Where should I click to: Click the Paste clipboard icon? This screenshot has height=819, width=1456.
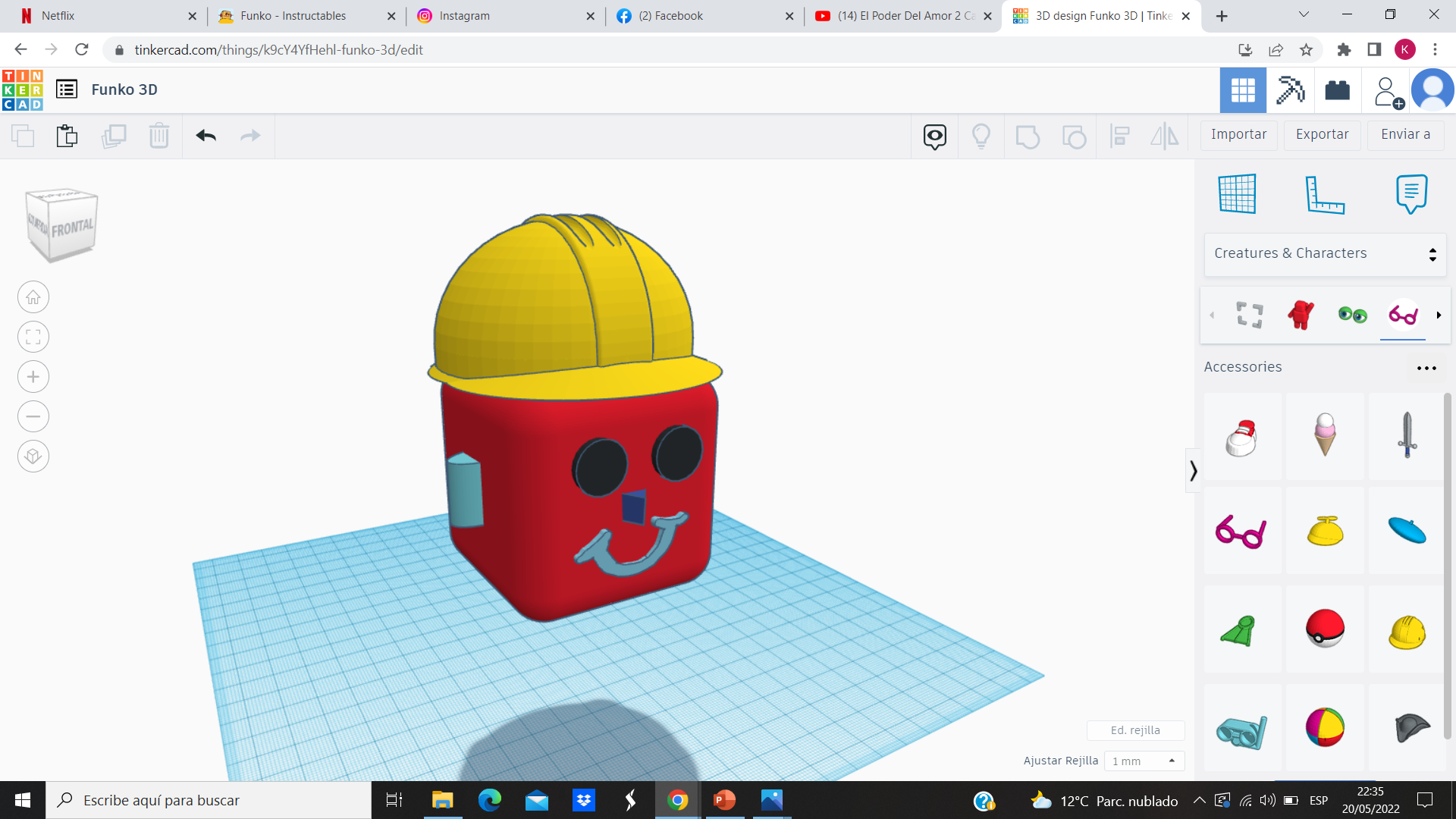coord(67,136)
